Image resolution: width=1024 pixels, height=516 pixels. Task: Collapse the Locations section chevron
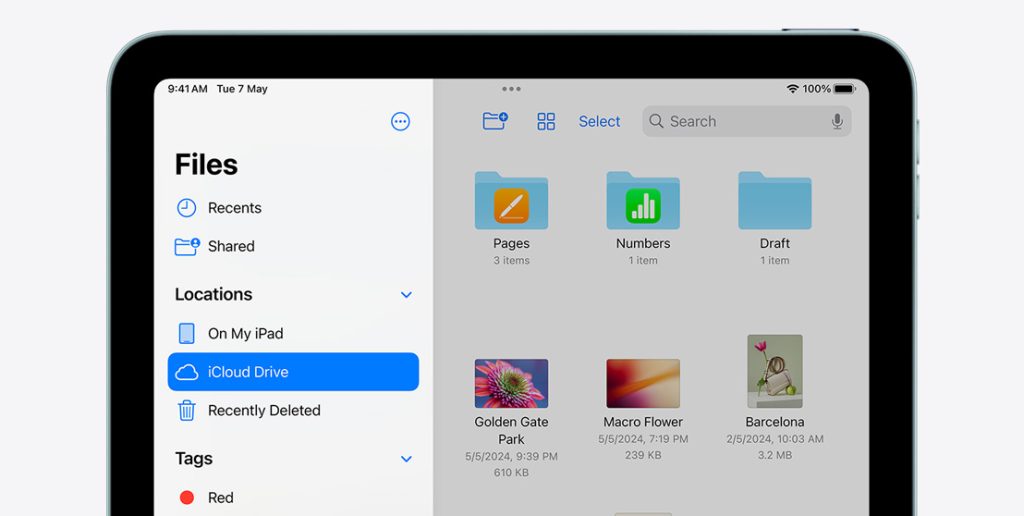click(406, 295)
